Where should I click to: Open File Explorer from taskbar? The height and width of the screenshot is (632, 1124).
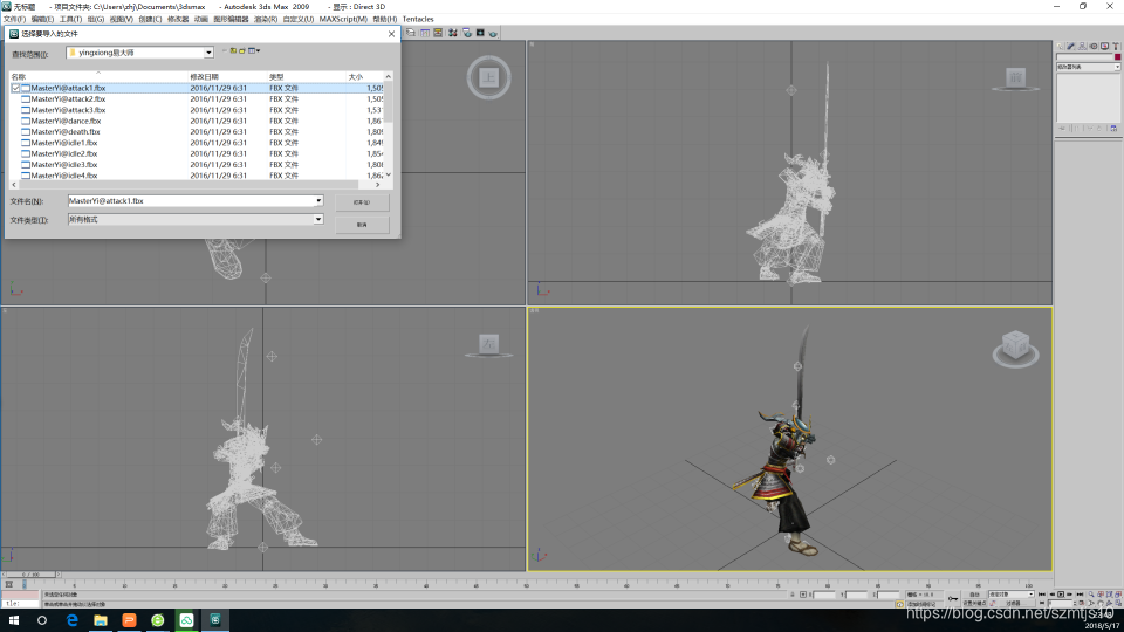pos(100,620)
